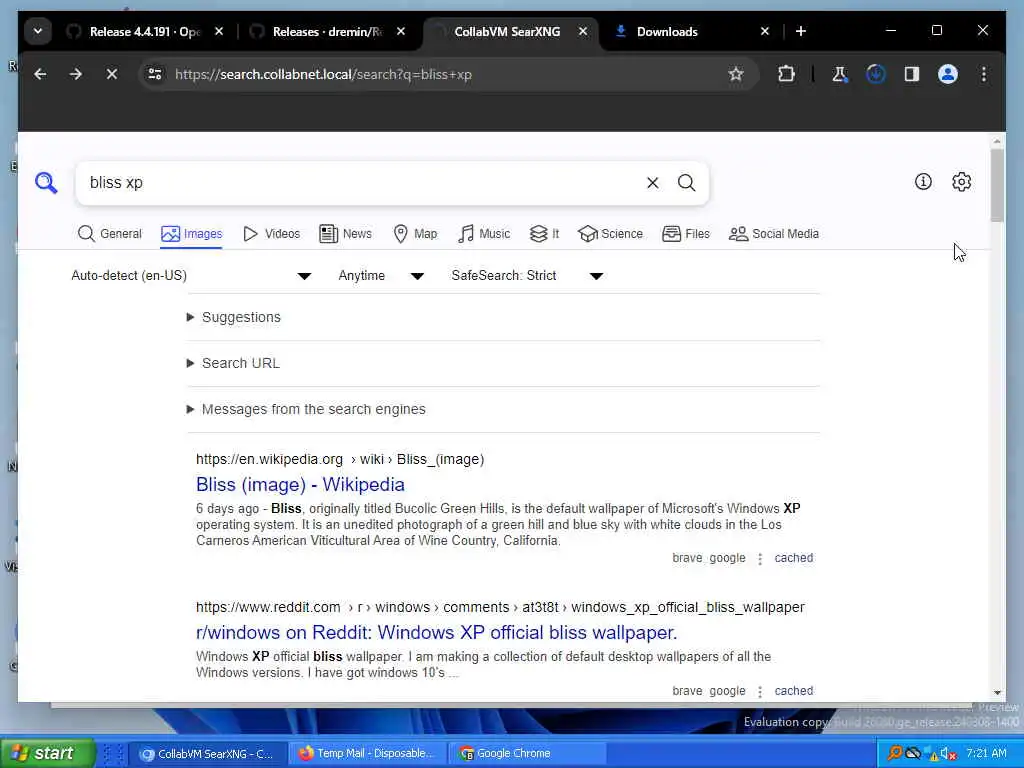Click the browser address bar URL
This screenshot has width=1024, height=768.
tap(323, 74)
